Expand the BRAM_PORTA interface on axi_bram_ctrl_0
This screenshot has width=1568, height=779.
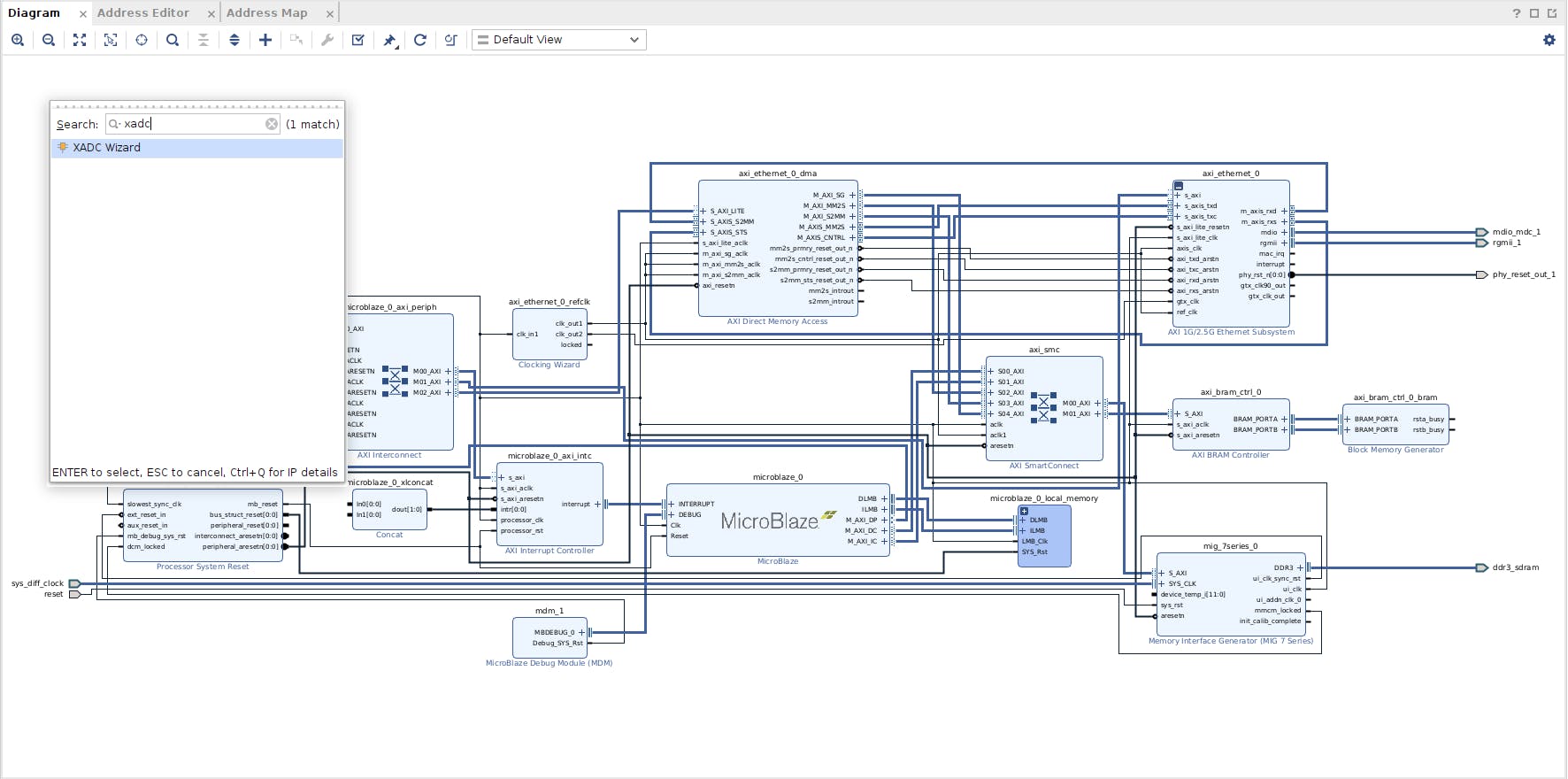pos(1285,419)
